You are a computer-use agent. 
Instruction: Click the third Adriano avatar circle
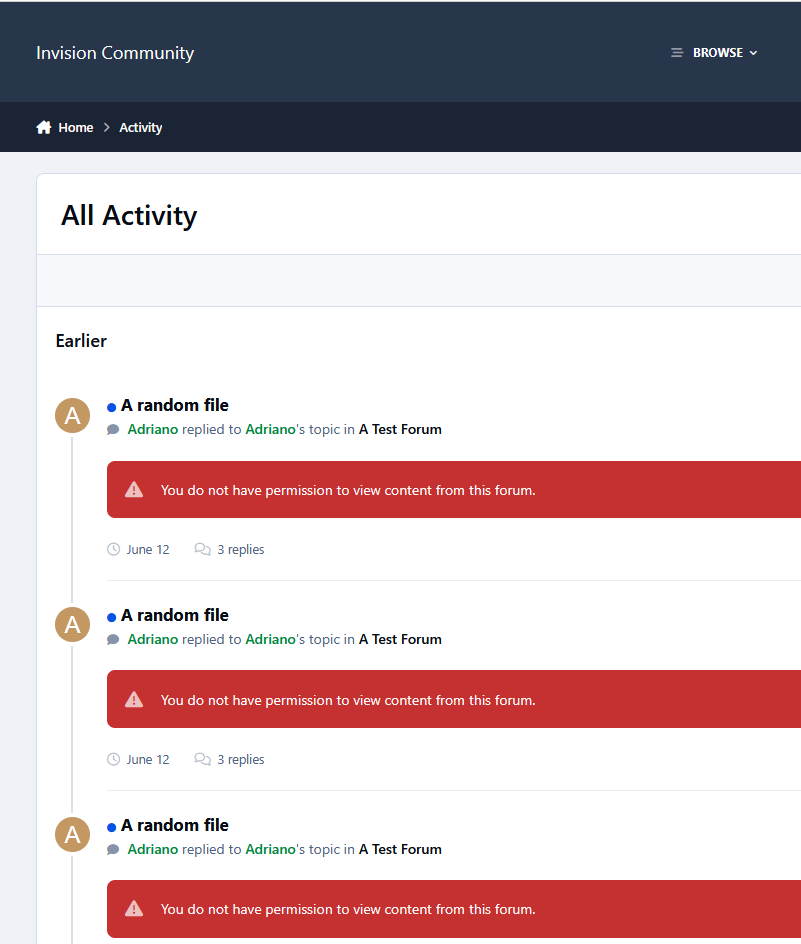click(x=72, y=834)
